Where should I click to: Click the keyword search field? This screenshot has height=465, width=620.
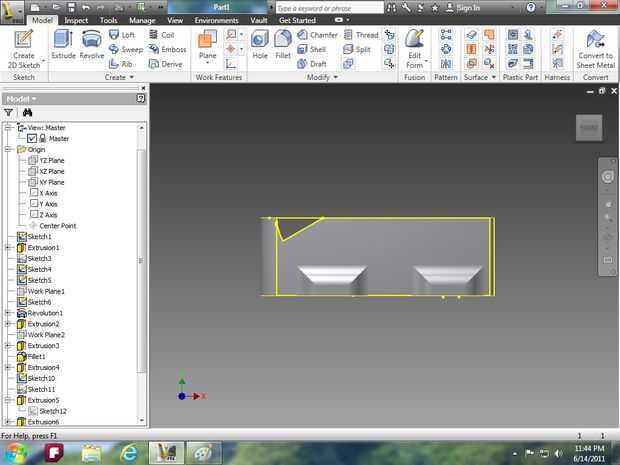[329, 8]
